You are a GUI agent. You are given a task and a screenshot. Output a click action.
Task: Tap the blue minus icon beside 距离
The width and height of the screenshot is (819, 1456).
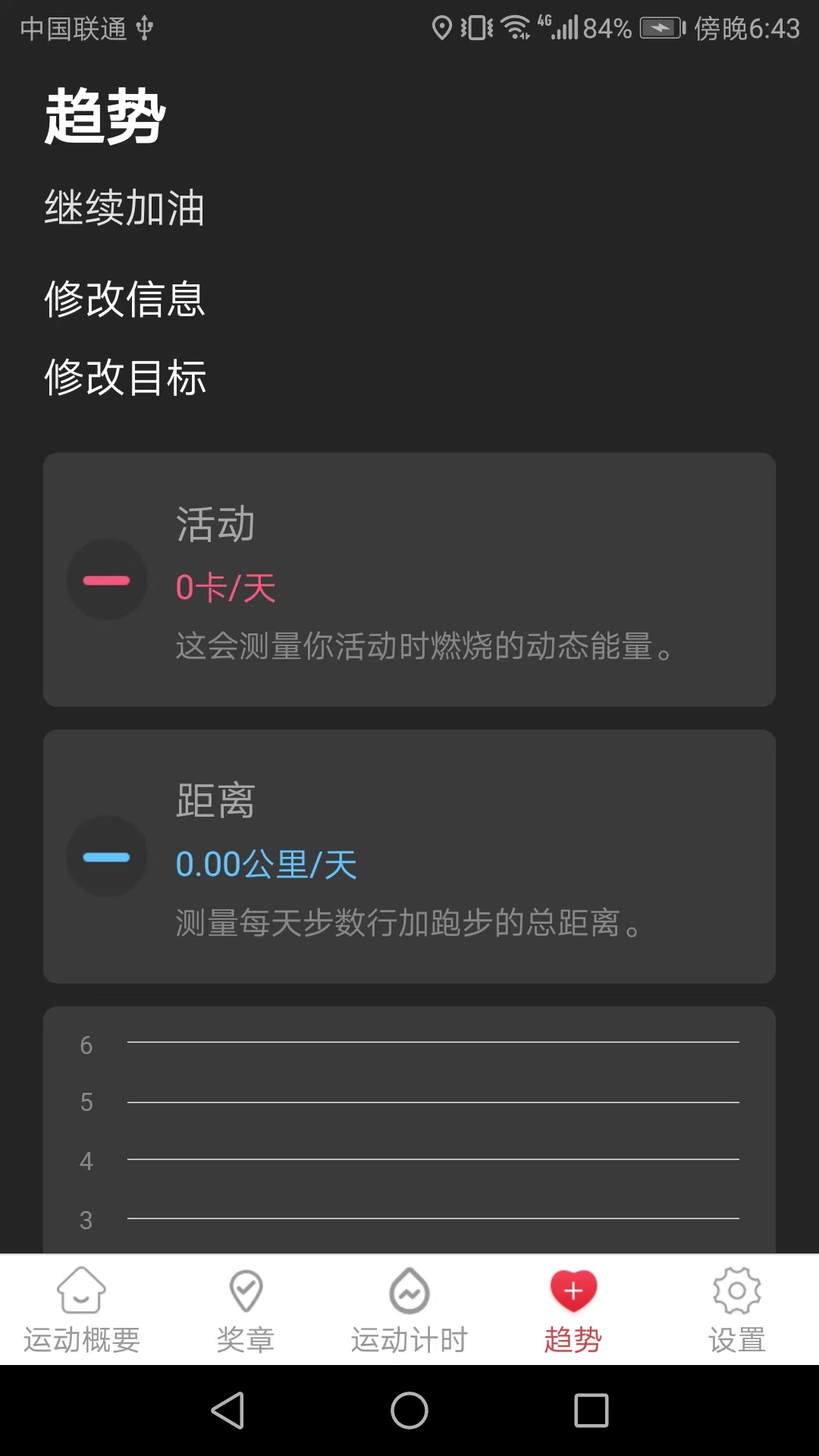pos(107,857)
